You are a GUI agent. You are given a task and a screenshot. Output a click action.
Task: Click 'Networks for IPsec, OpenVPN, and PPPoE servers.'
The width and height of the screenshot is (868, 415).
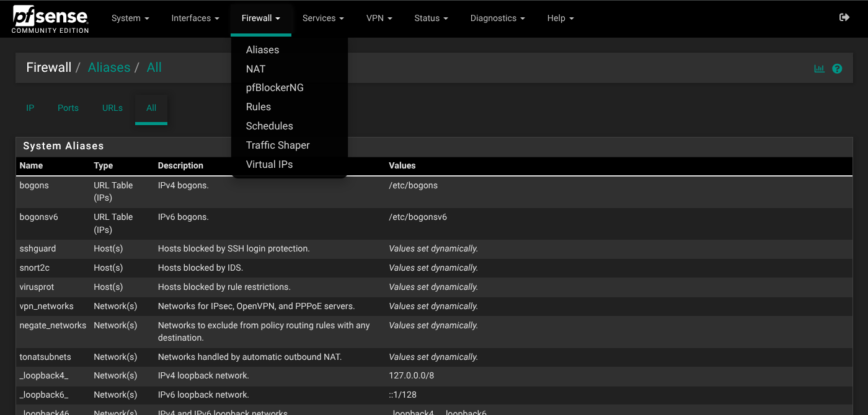(256, 306)
